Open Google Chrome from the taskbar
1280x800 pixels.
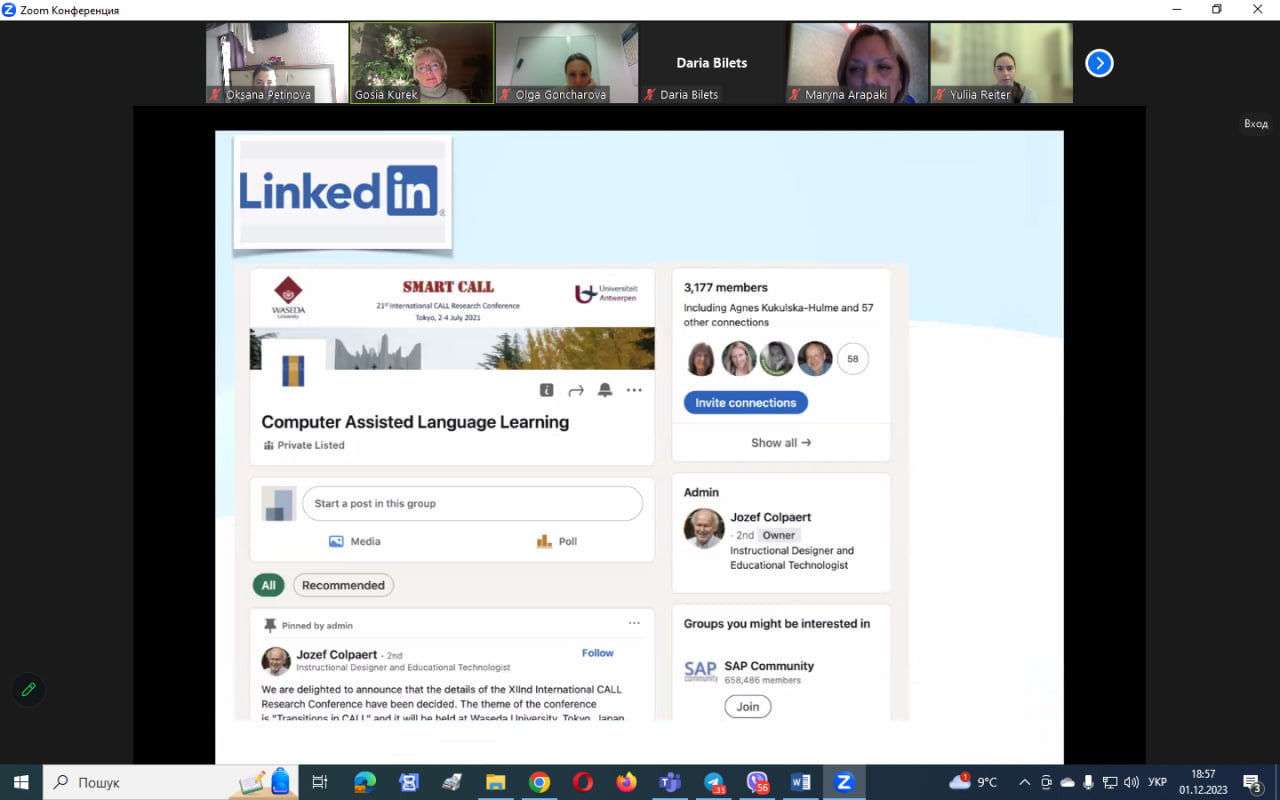click(x=539, y=782)
